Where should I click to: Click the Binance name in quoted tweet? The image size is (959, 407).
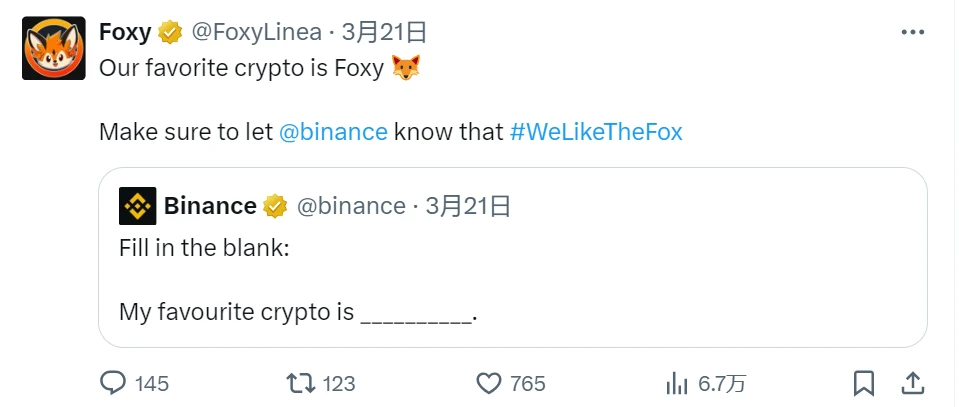(x=210, y=206)
